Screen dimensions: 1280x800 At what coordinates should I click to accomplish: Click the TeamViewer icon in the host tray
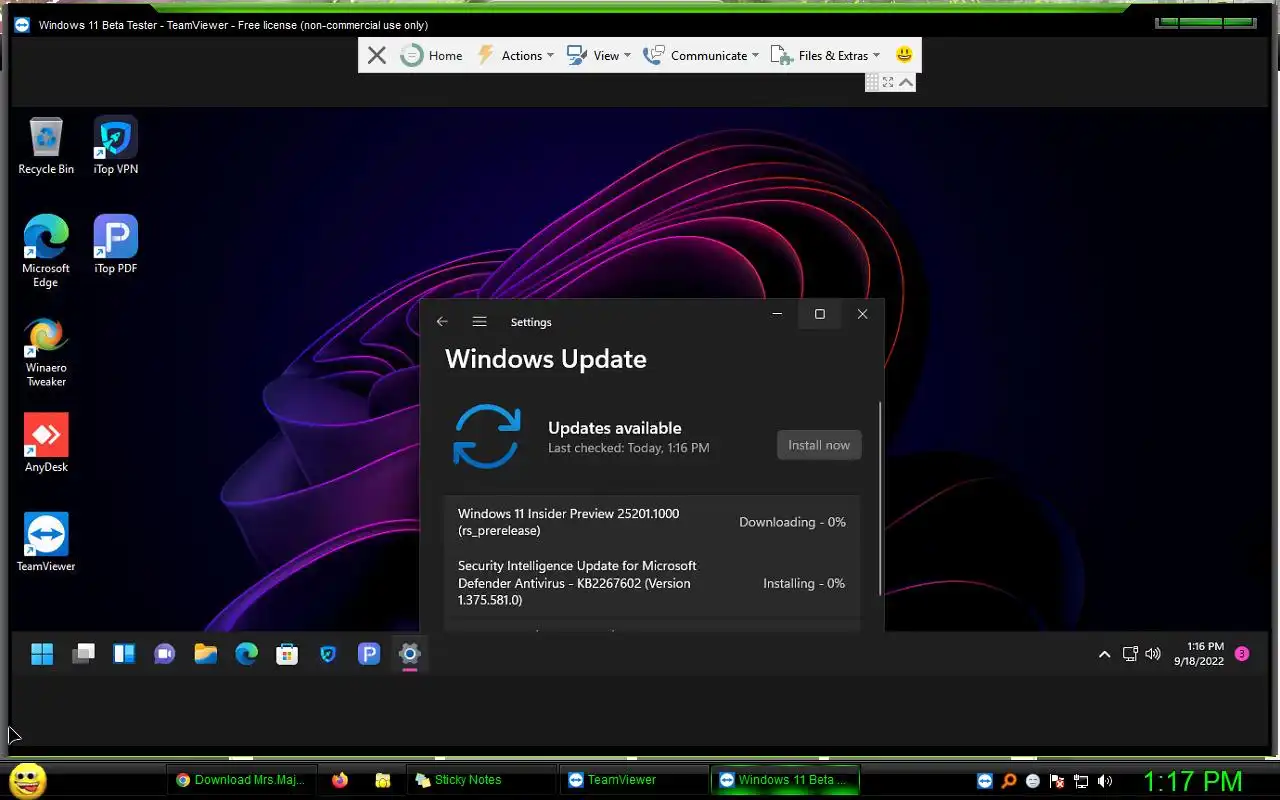click(x=985, y=781)
